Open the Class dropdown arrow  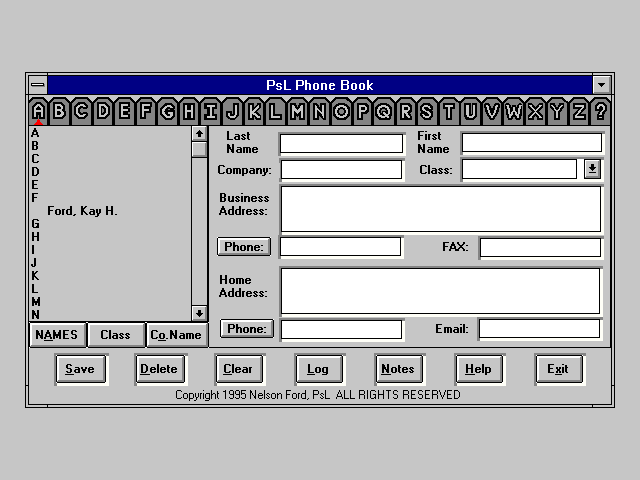click(x=592, y=169)
